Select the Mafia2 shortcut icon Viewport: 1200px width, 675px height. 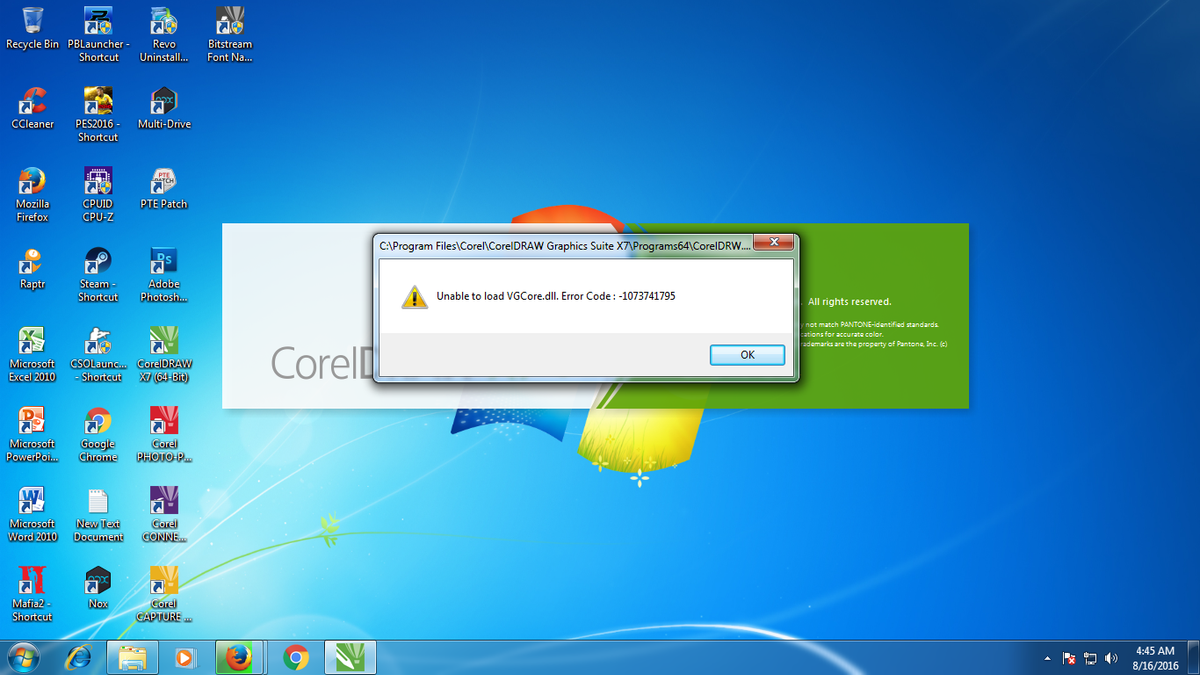pyautogui.click(x=32, y=593)
